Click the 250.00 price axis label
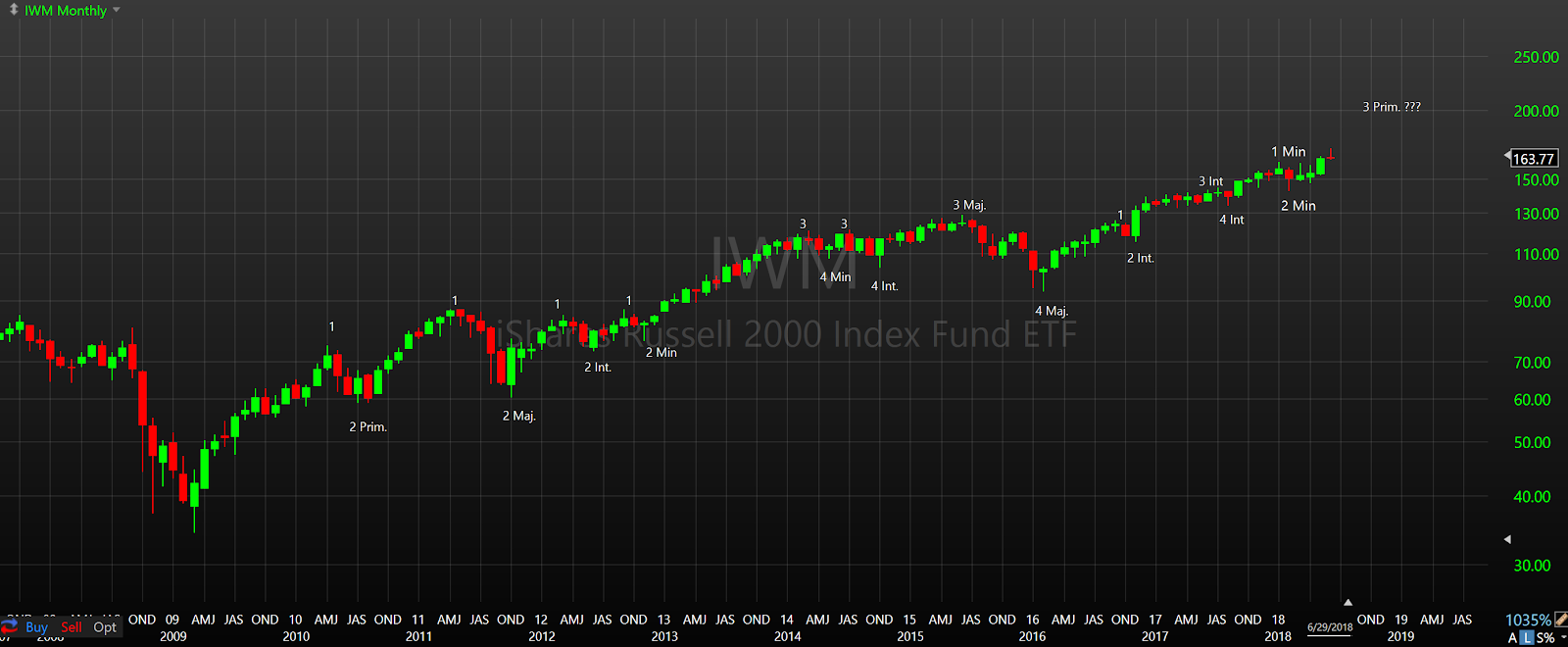Screen dimensions: 1568x647 click(1537, 58)
